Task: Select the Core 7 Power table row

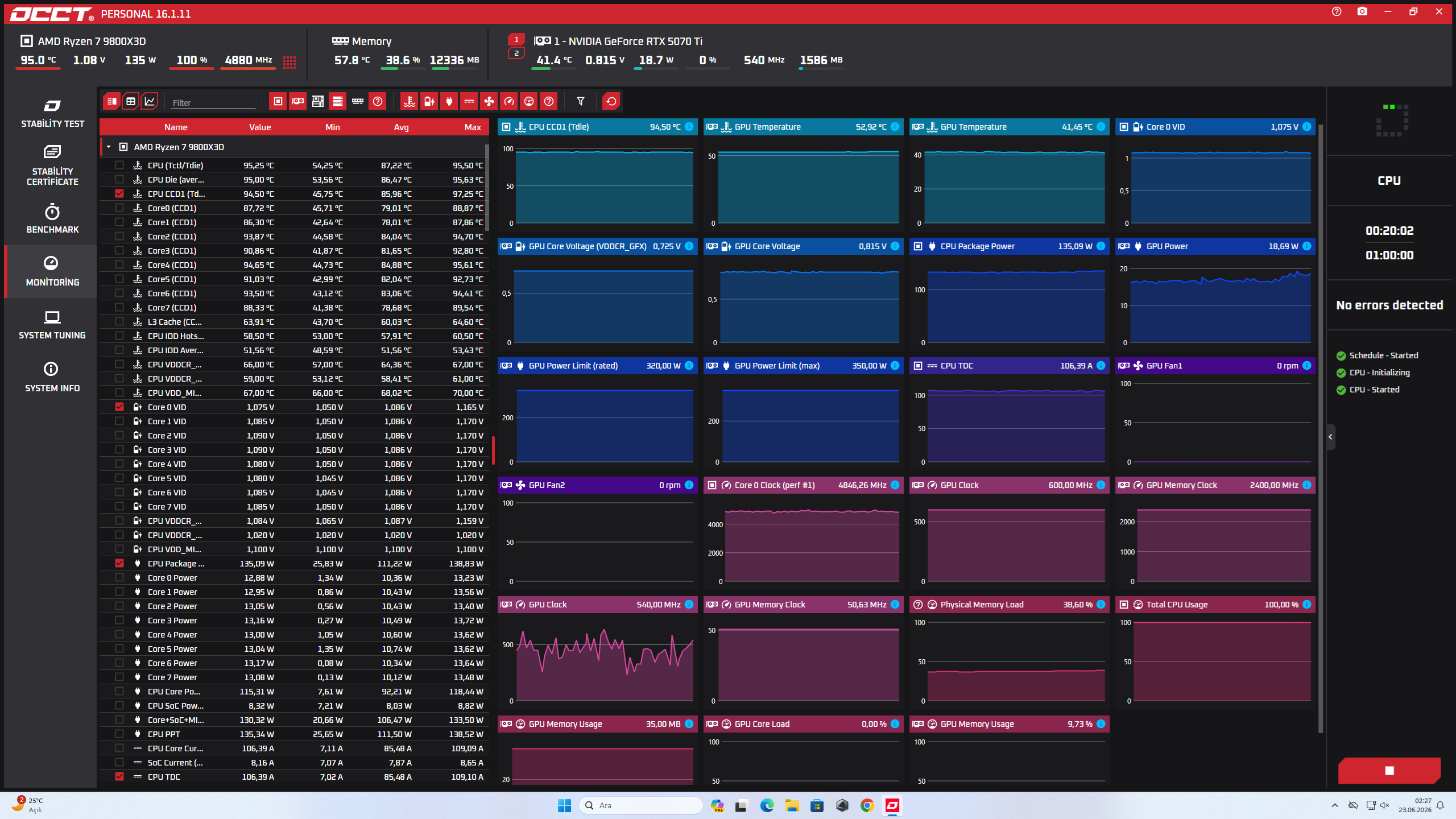Action: [293, 677]
